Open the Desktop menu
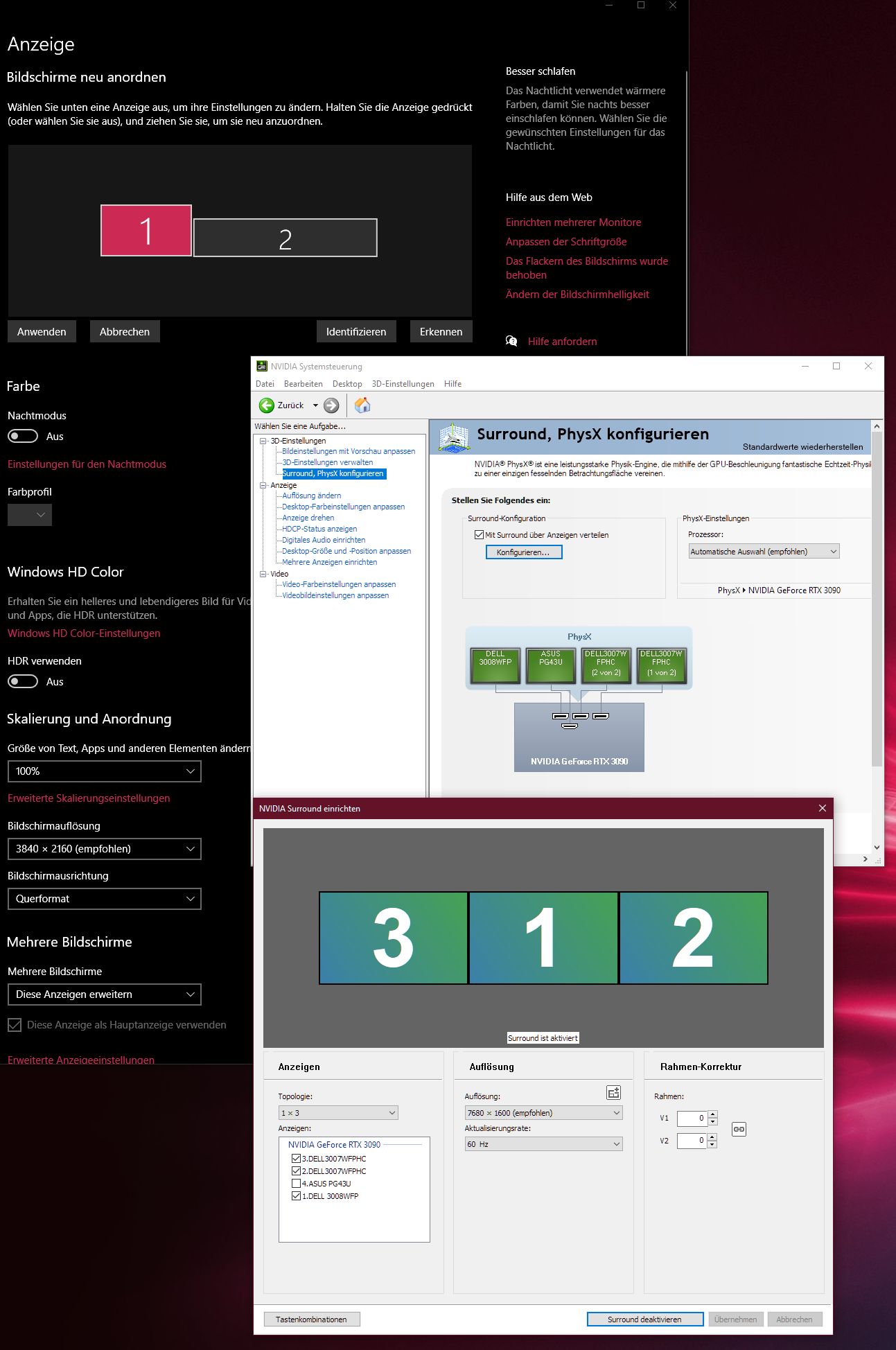This screenshot has height=1350, width=896. coord(347,384)
